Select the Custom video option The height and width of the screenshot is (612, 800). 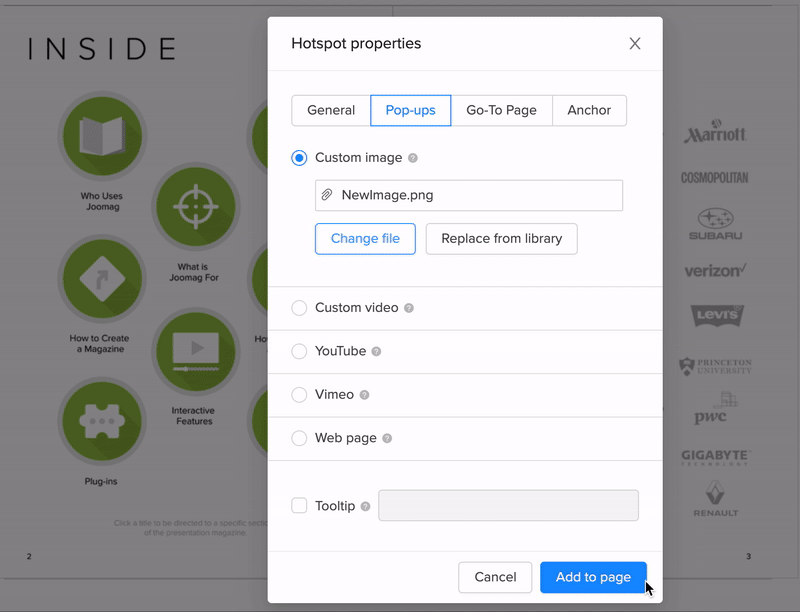pyautogui.click(x=299, y=308)
